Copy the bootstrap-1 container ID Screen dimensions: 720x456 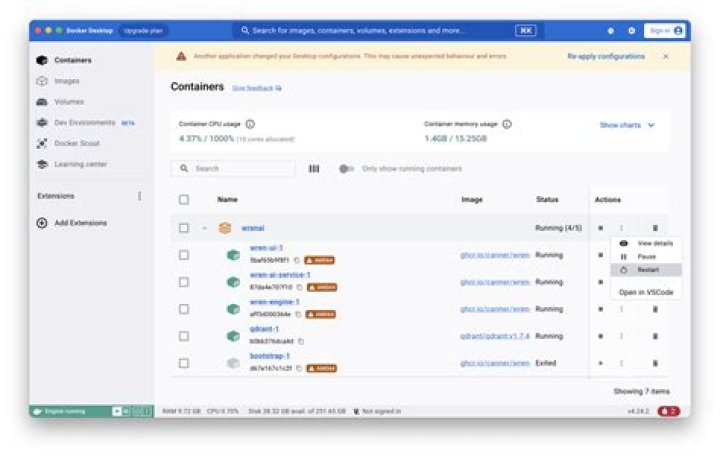tap(299, 368)
